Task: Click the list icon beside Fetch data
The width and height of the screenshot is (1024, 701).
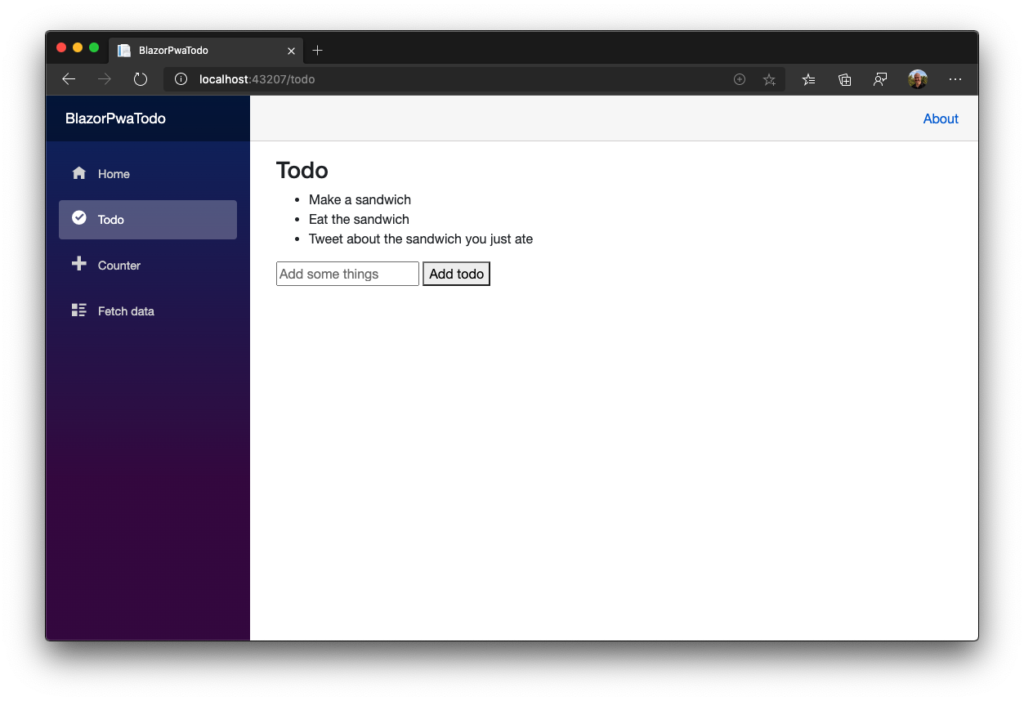Action: click(x=79, y=310)
